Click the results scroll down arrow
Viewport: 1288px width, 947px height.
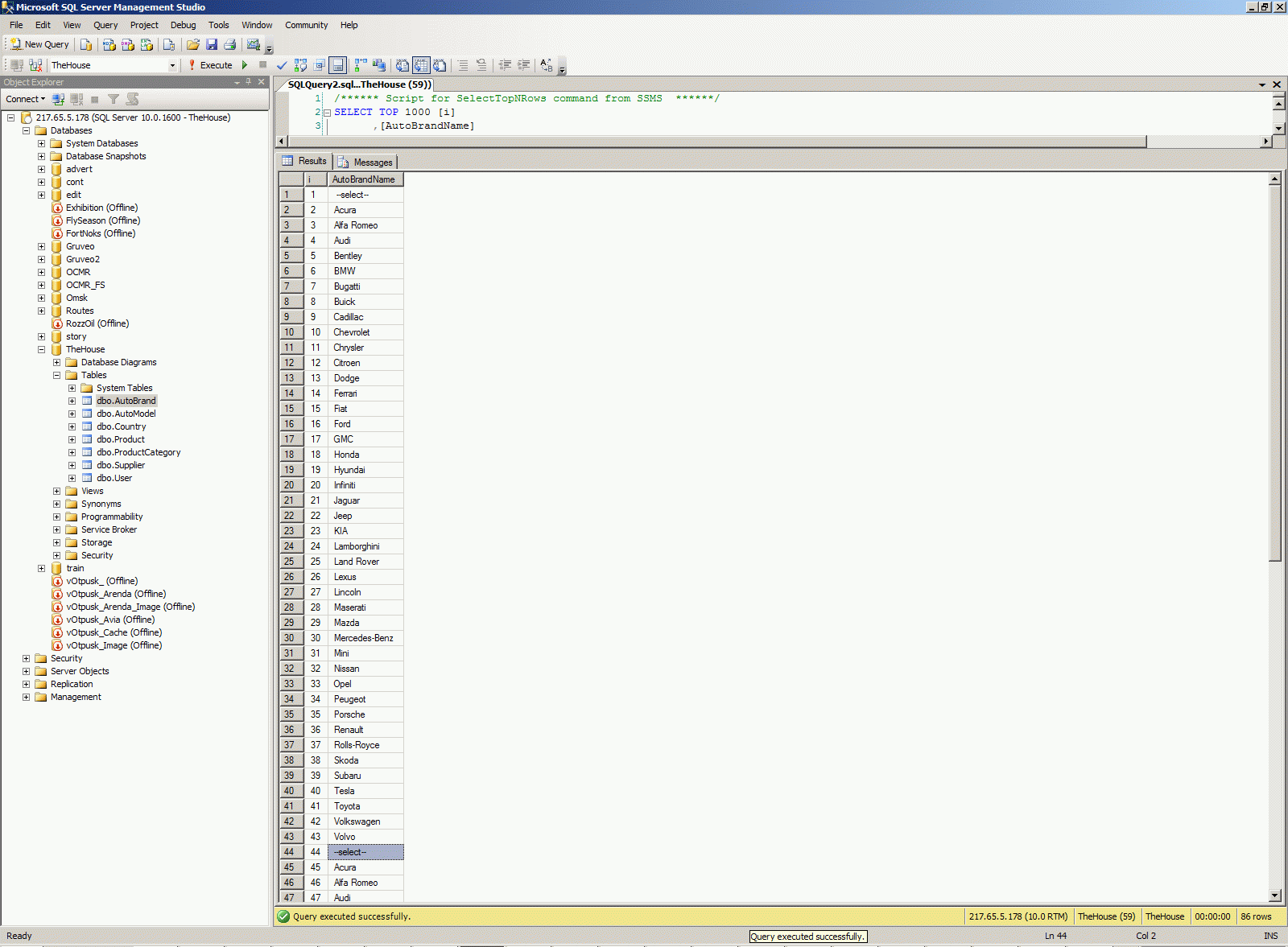point(1274,896)
